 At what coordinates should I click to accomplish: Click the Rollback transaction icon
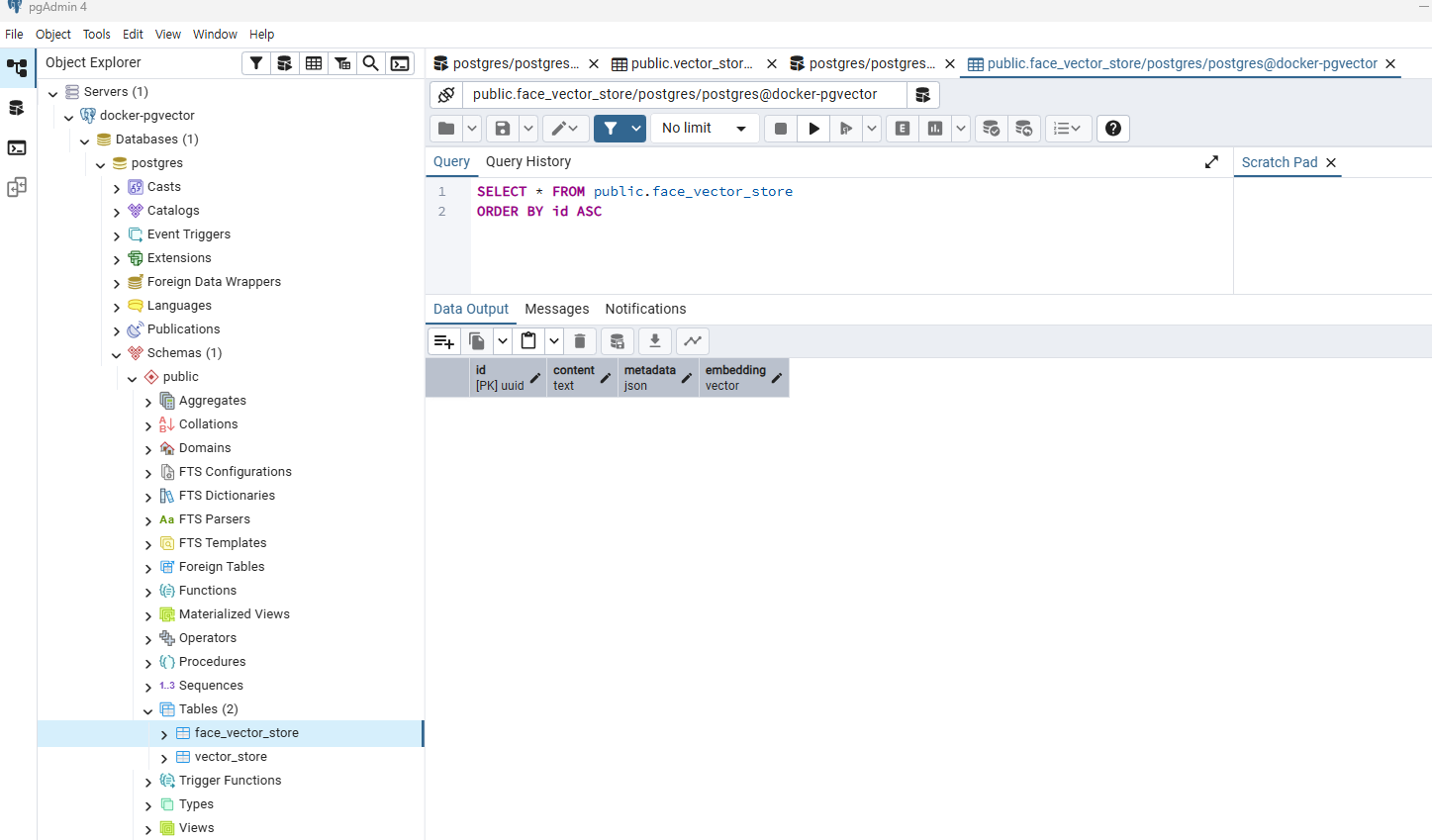coord(1023,129)
